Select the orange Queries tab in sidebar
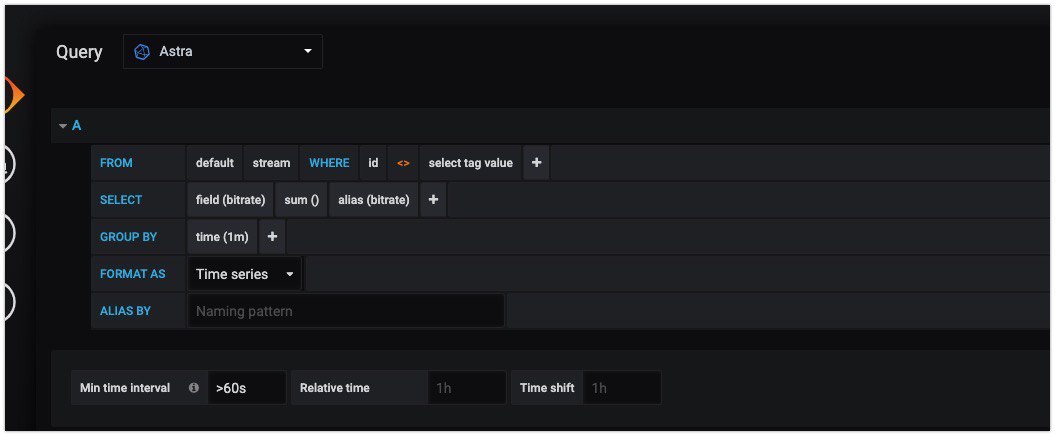 click(14, 96)
